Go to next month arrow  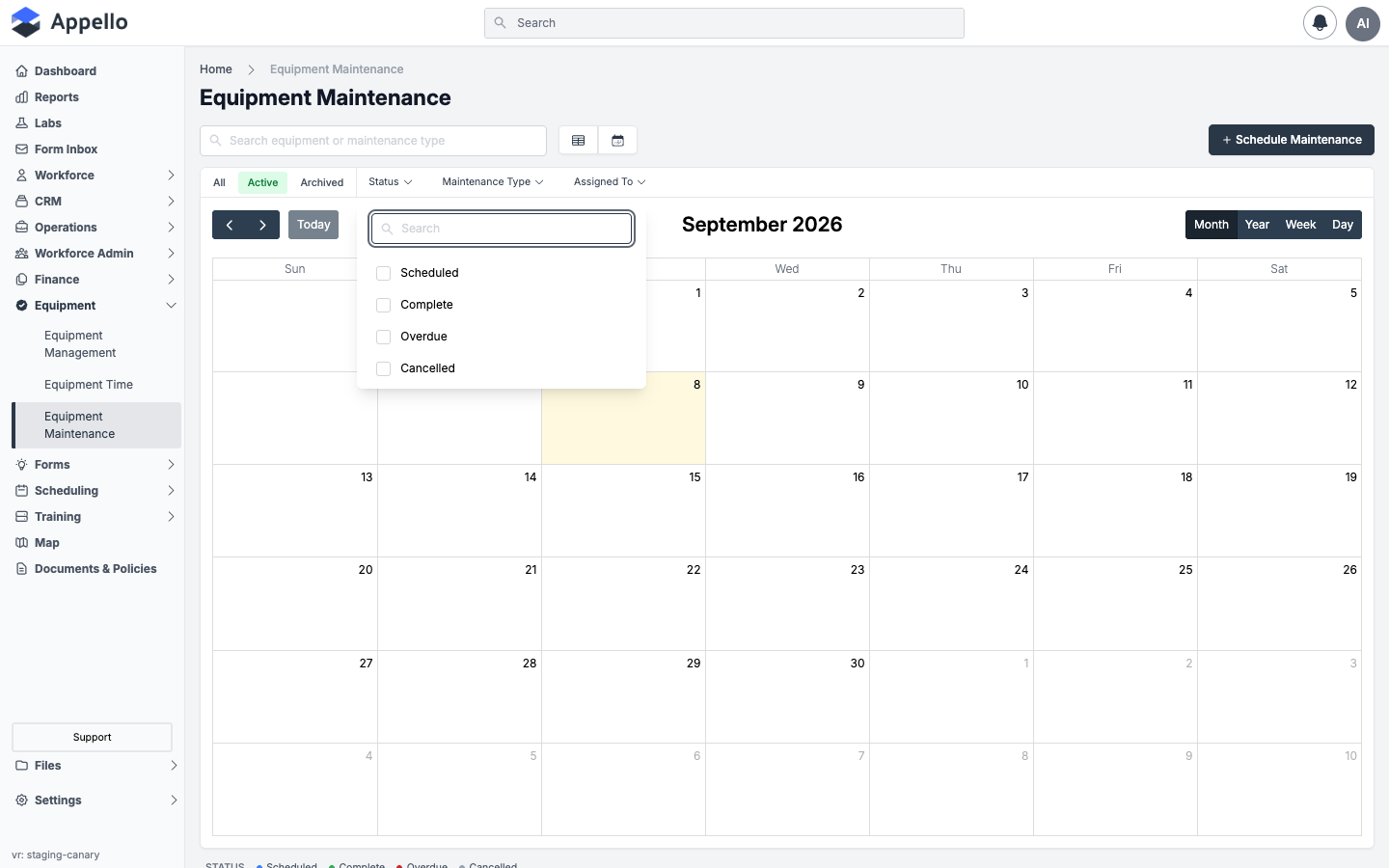[262, 225]
